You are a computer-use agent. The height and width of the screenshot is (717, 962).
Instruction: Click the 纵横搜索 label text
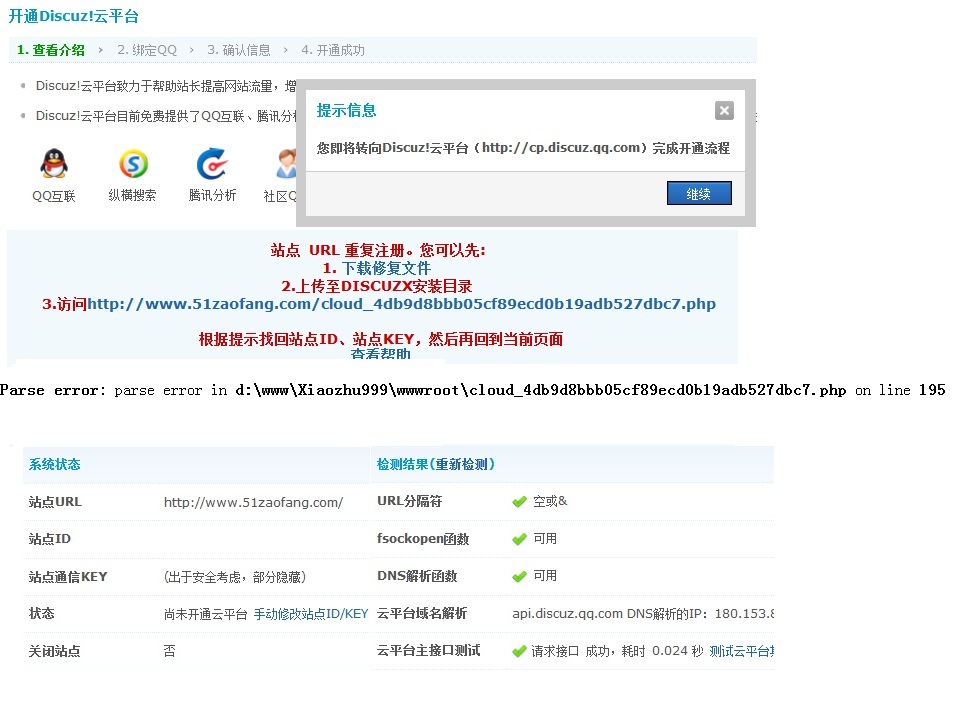[x=133, y=195]
